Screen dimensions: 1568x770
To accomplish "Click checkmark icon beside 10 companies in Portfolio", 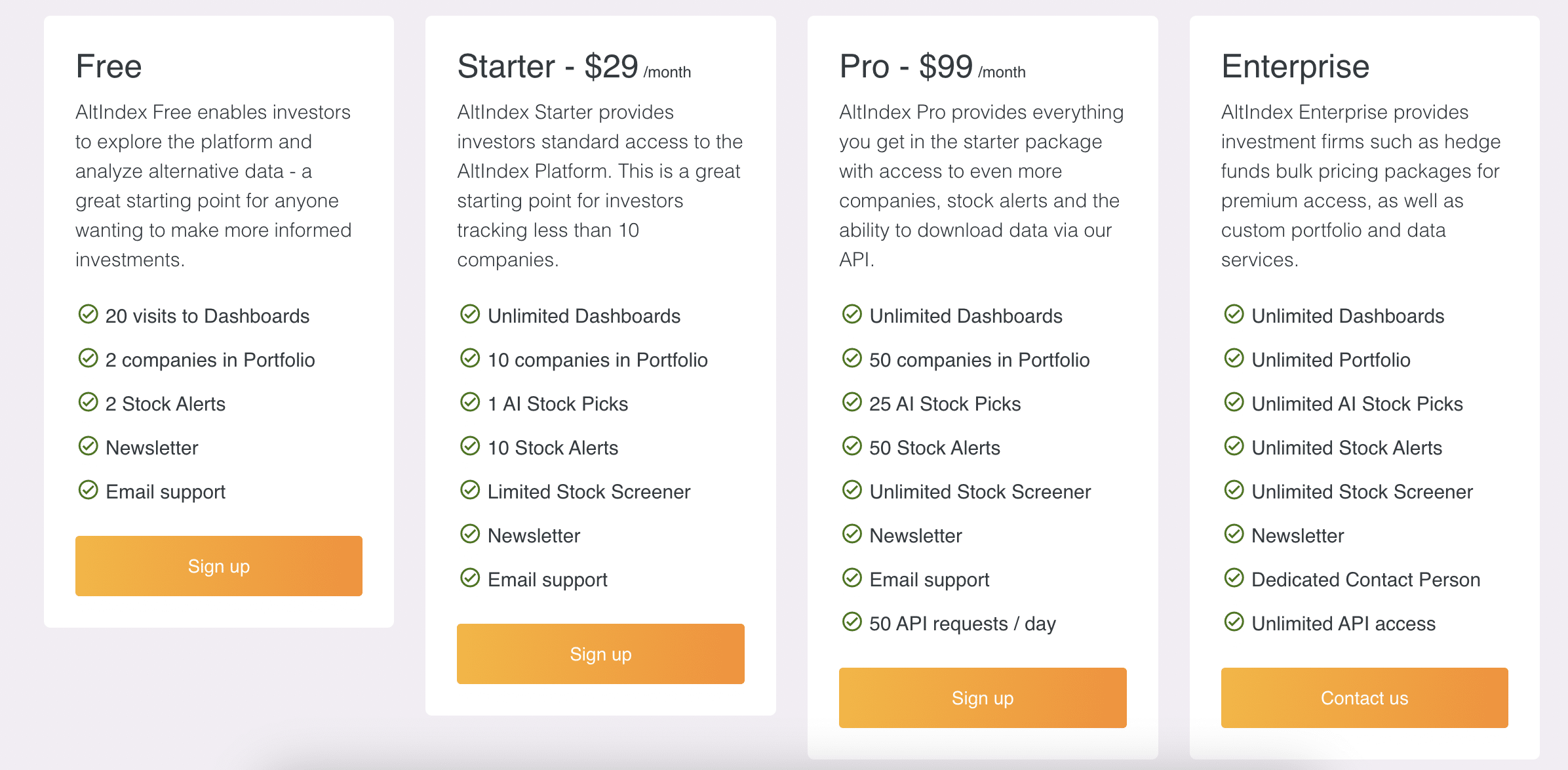I will click(470, 358).
